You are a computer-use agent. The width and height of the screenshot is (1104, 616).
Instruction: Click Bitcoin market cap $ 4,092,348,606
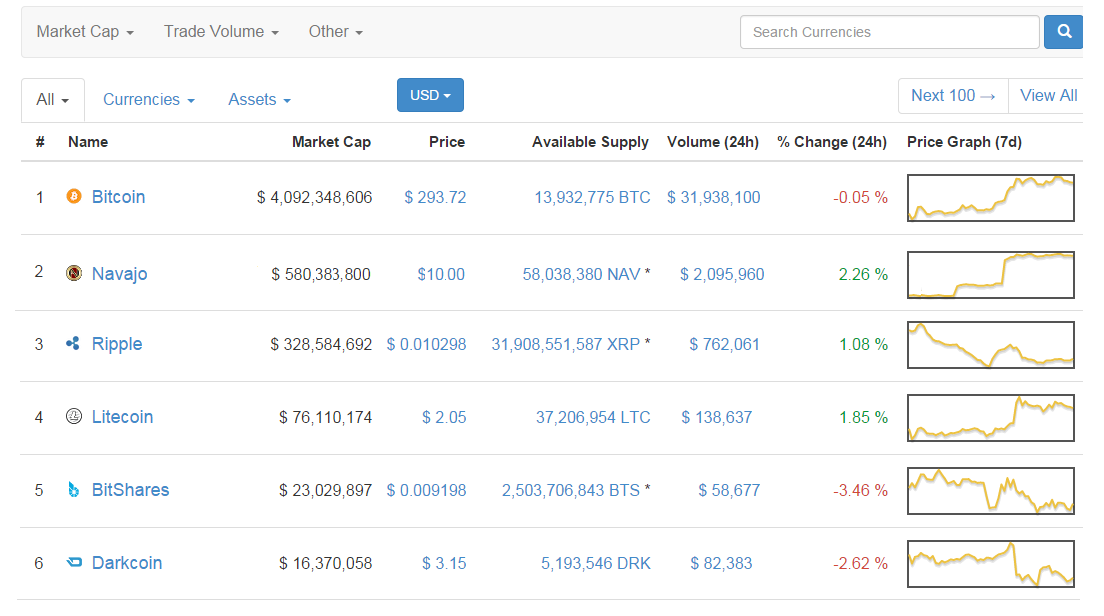click(x=314, y=197)
